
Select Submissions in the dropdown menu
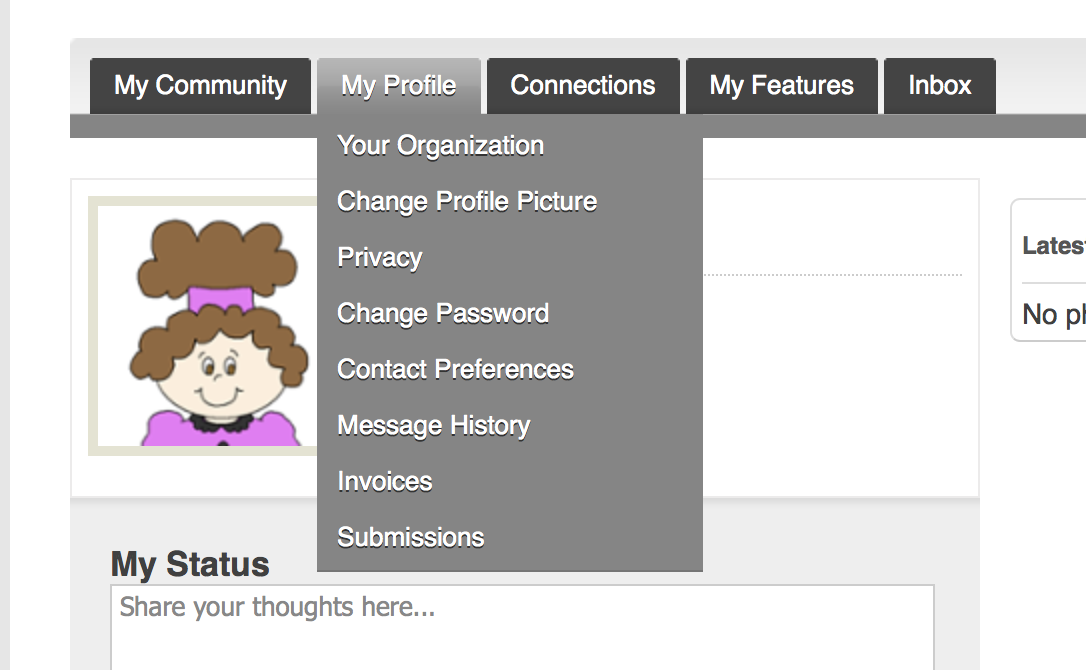coord(411,538)
